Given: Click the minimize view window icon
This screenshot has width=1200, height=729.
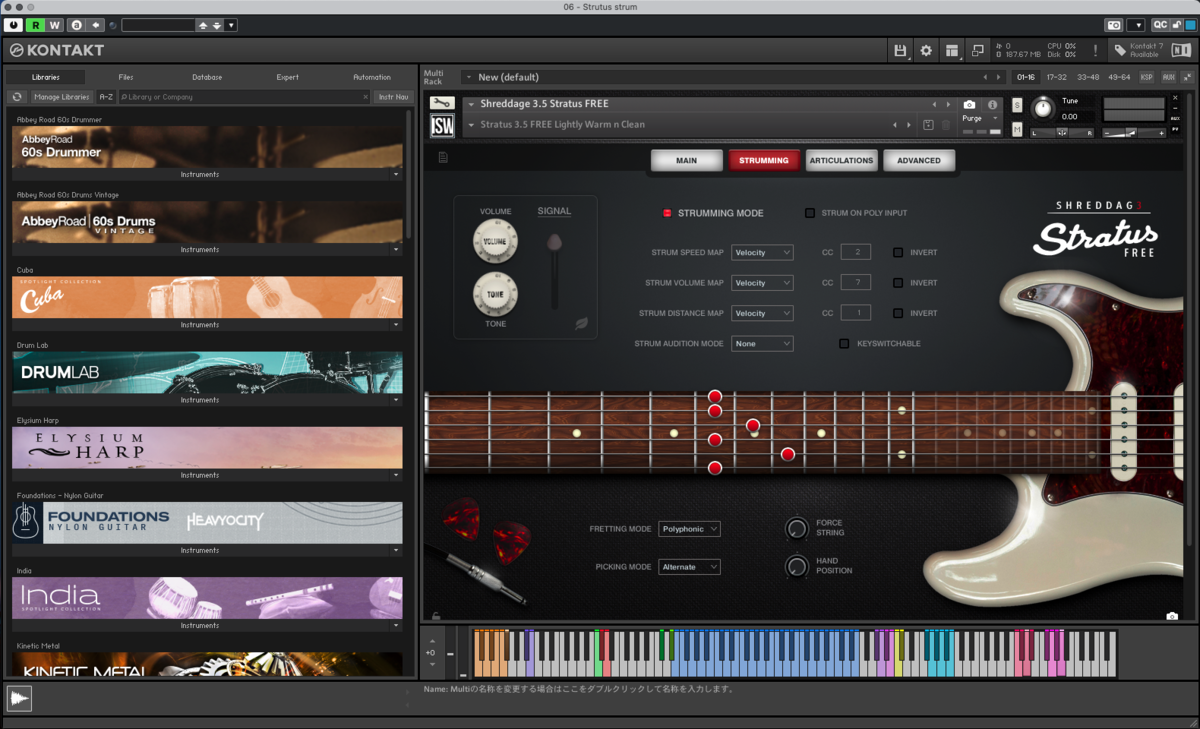Looking at the screenshot, I should tap(978, 50).
